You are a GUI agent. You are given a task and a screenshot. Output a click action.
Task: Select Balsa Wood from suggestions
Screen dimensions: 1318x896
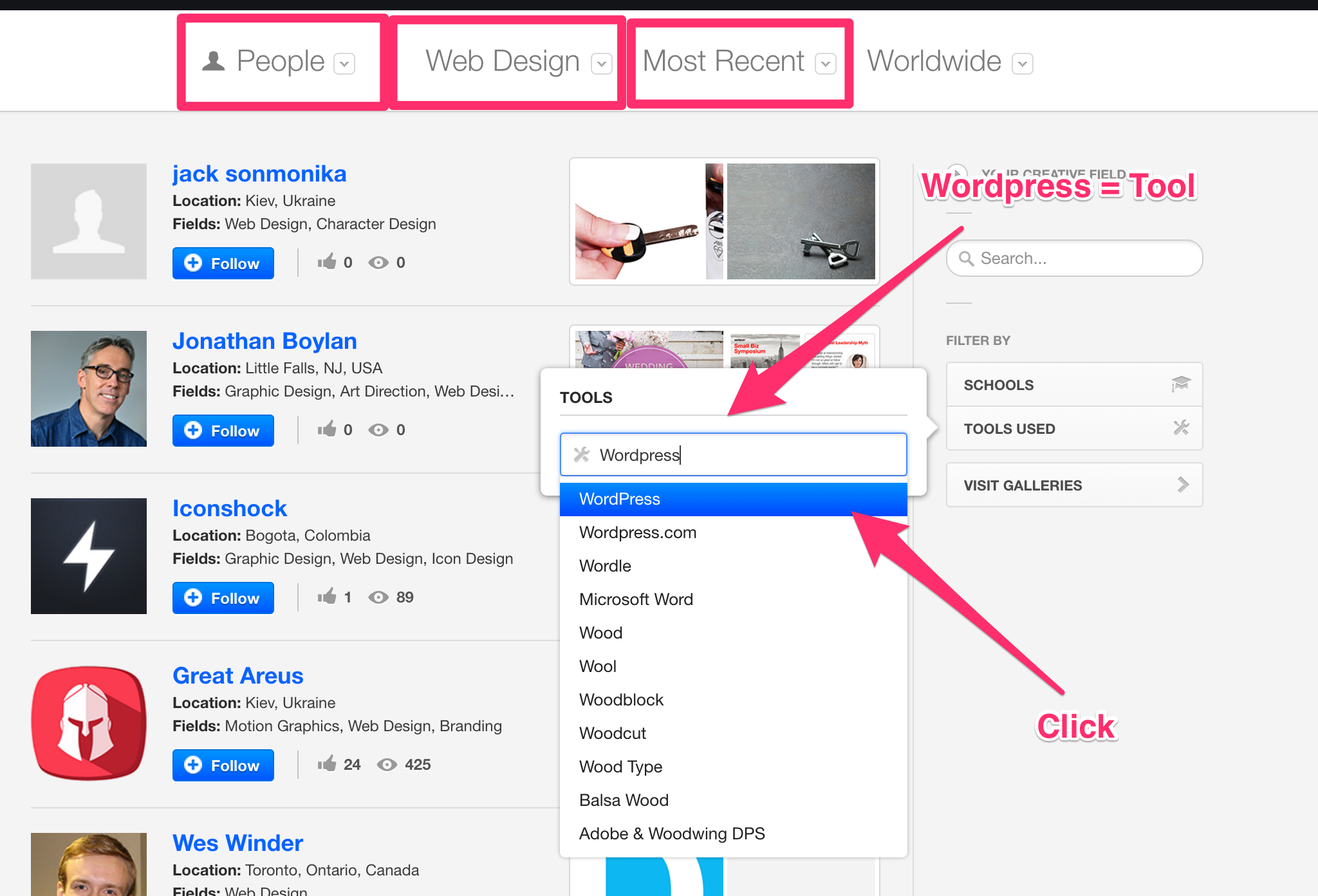point(733,800)
